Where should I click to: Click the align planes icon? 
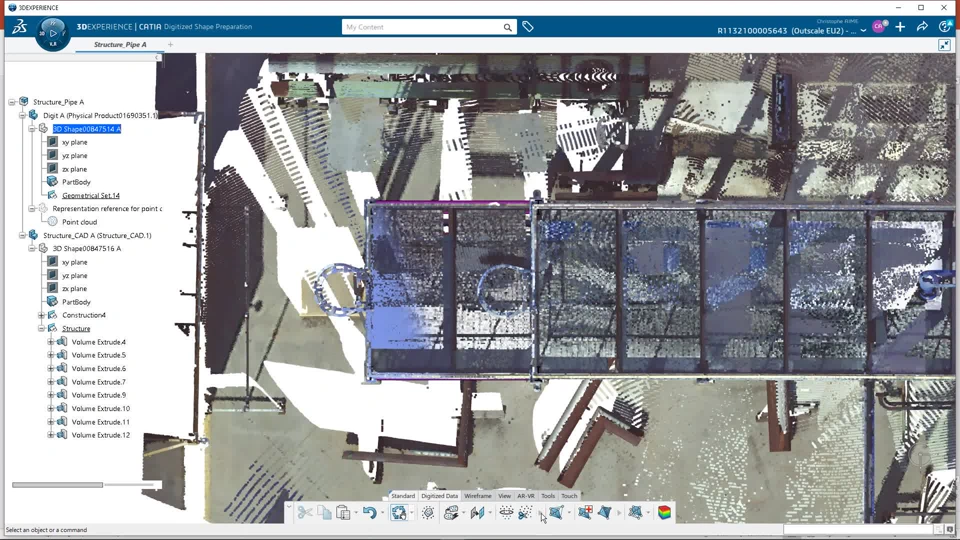(478, 512)
